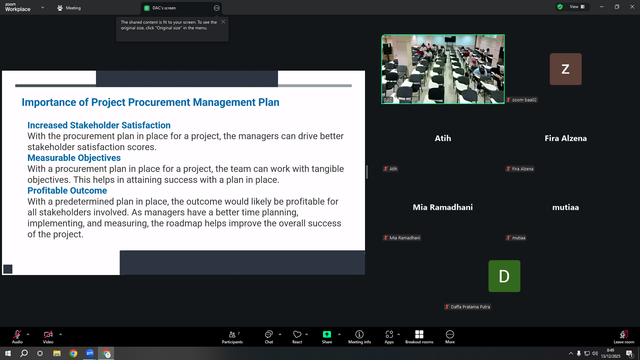Open the Zoom Workplace dropdown chevron
The width and height of the screenshot is (640, 360).
(42, 7)
